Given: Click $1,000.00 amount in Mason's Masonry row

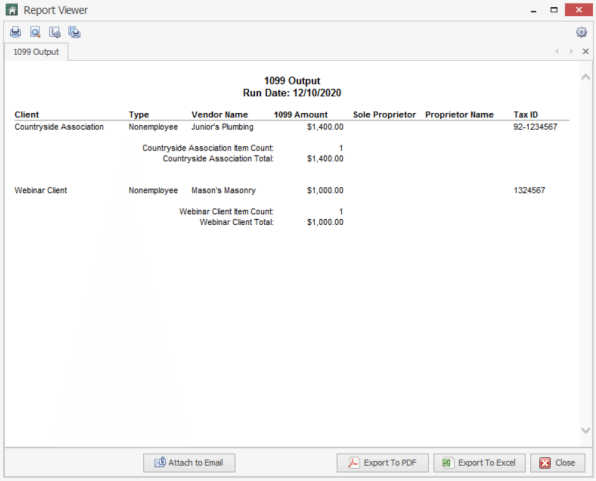Looking at the screenshot, I should pos(325,190).
